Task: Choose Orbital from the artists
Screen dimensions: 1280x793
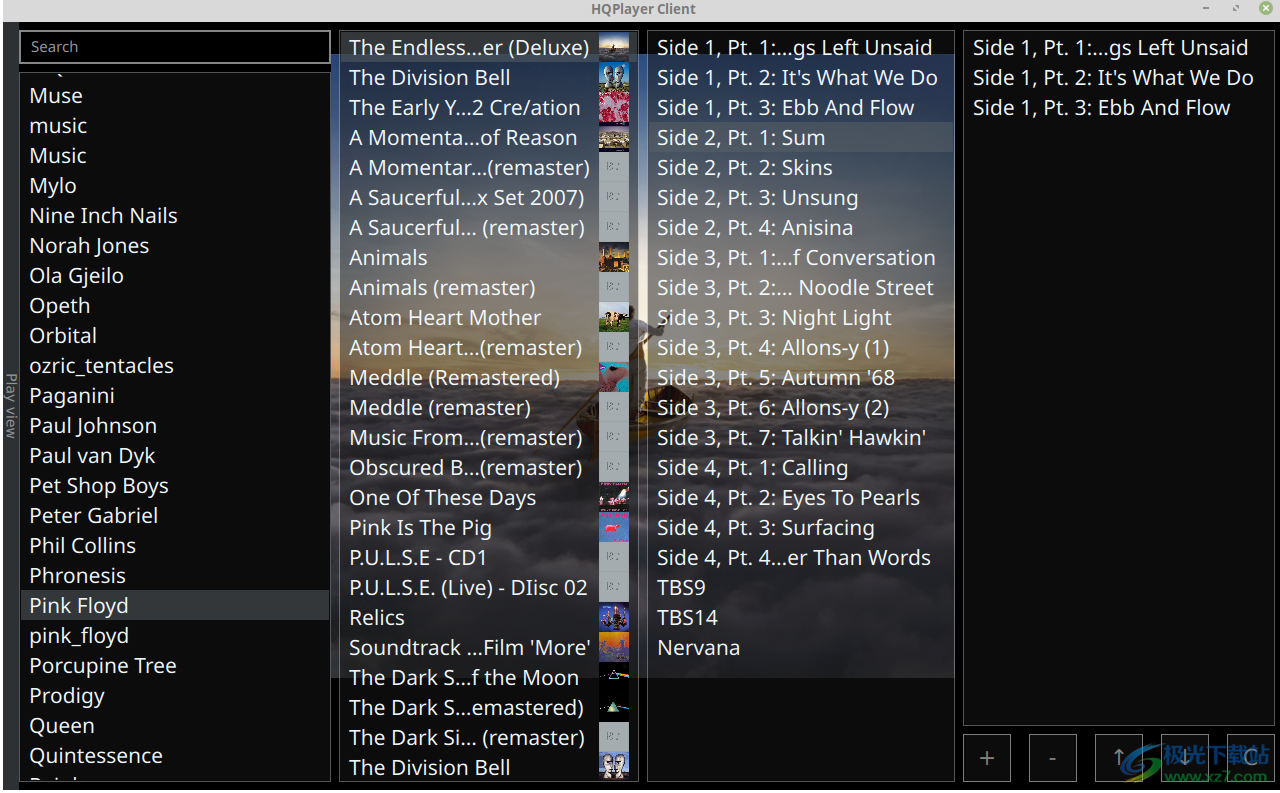Action: click(x=175, y=336)
